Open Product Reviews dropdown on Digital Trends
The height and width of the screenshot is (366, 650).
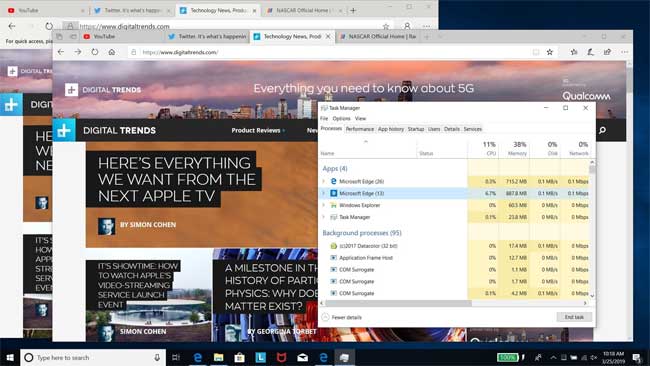[258, 130]
